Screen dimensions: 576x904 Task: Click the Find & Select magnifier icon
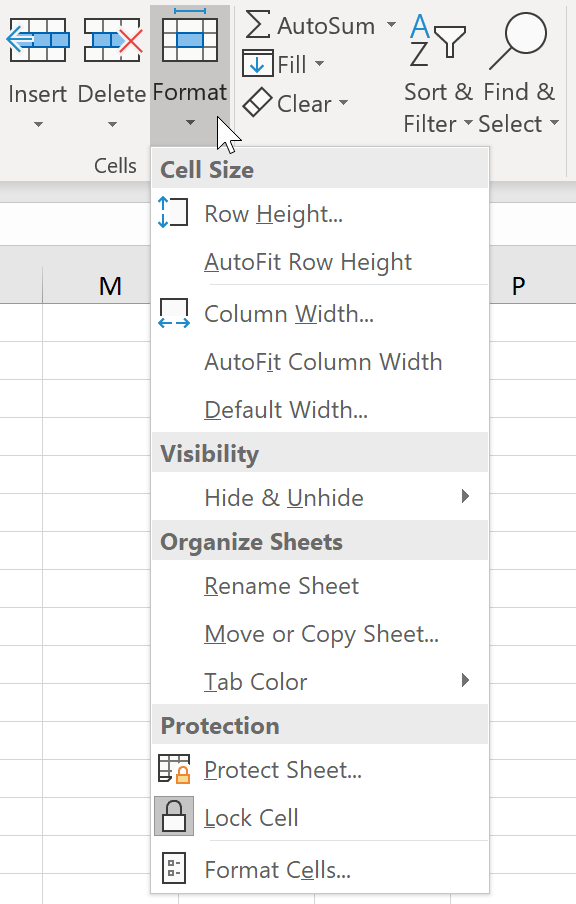[518, 40]
